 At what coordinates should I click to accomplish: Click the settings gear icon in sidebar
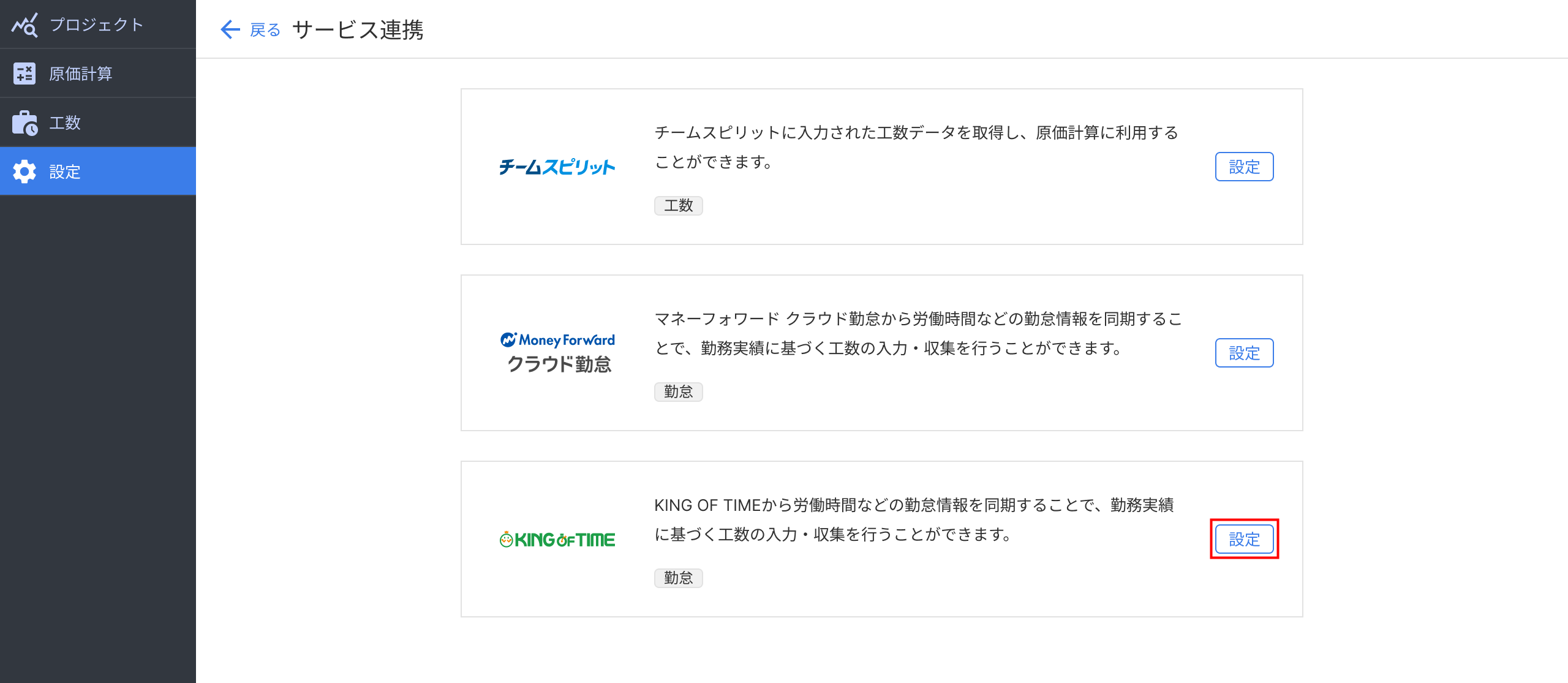coord(24,172)
